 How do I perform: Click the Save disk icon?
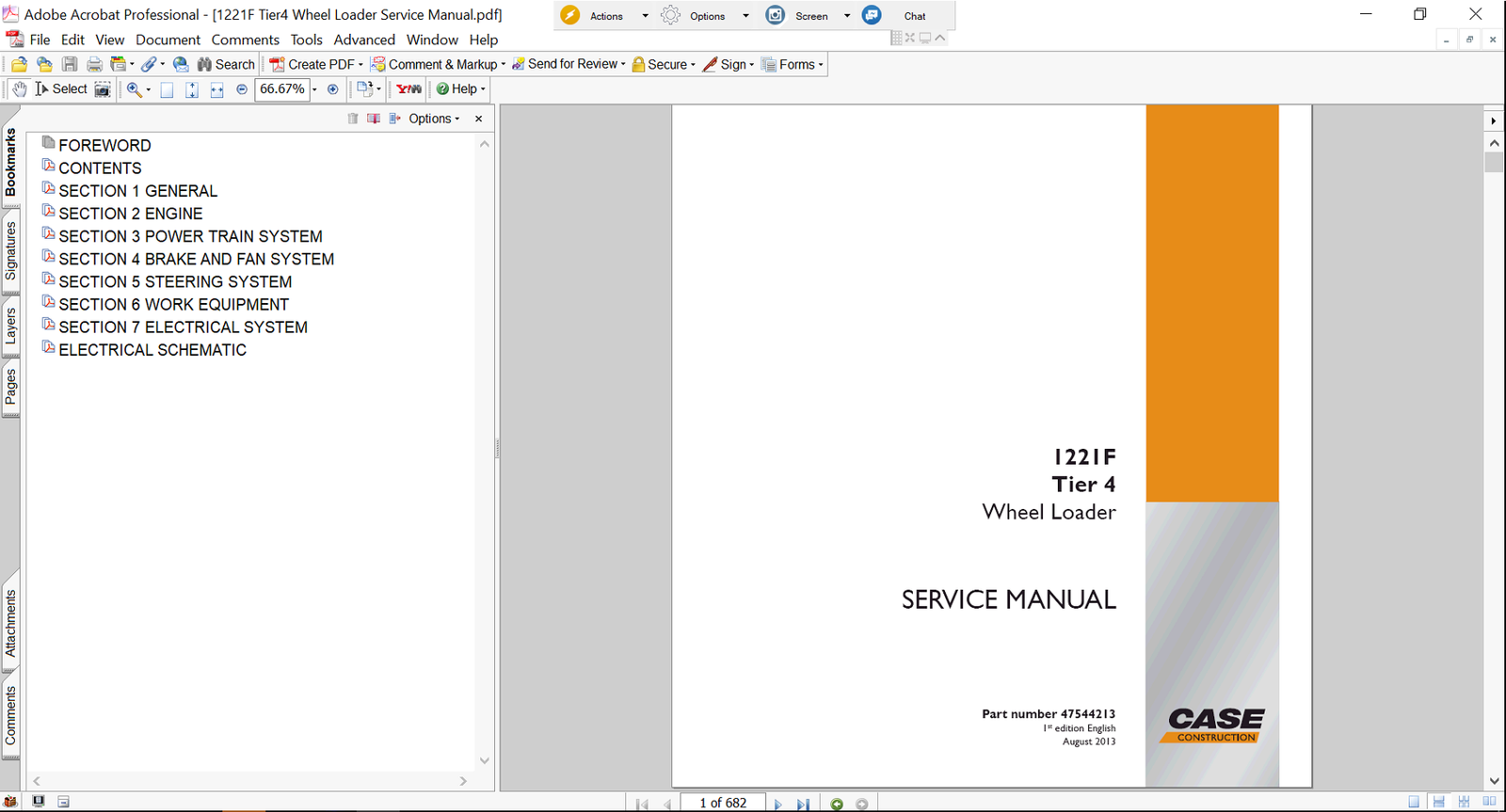[x=70, y=65]
